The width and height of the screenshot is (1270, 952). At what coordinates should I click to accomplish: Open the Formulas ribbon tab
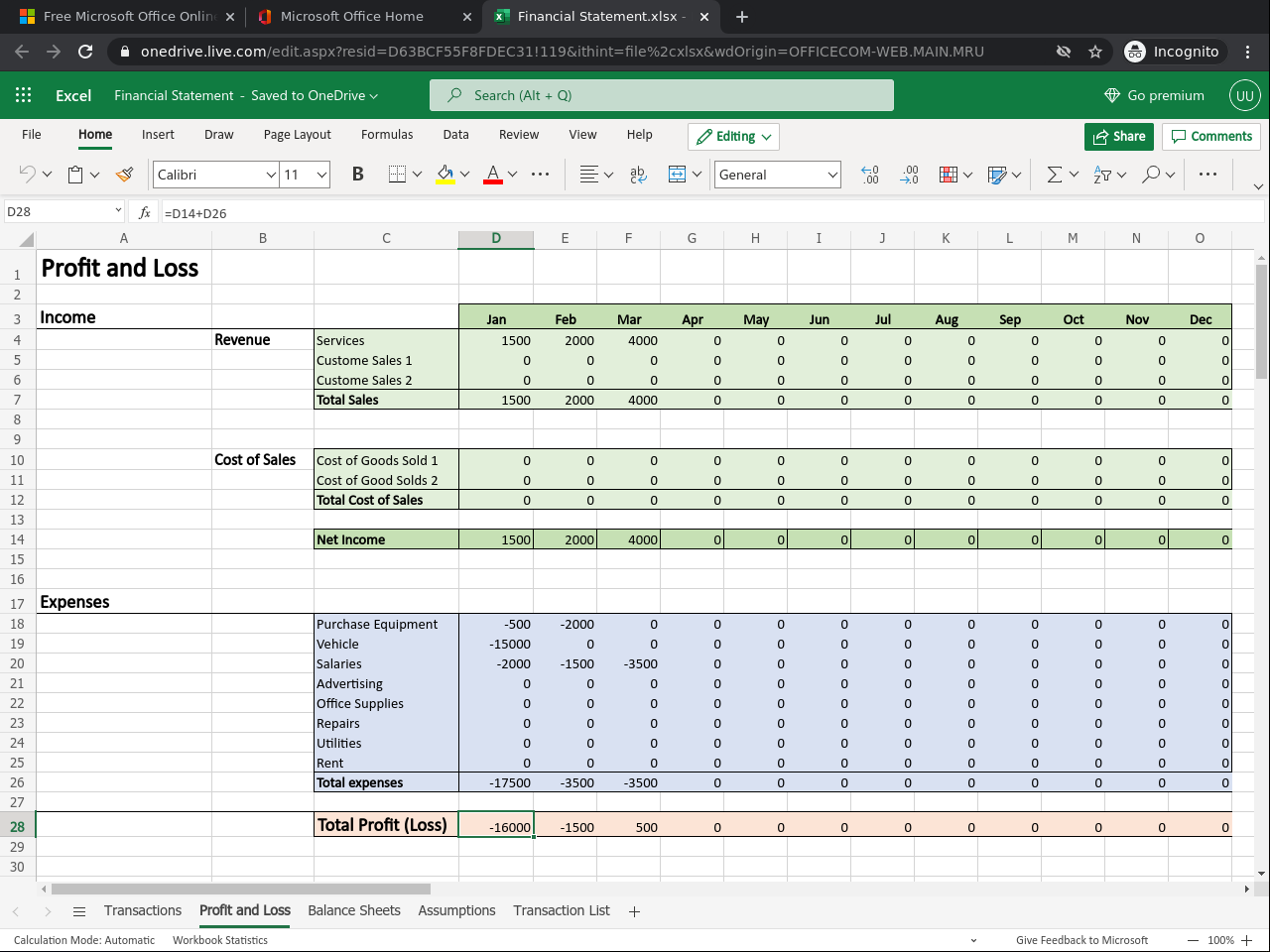tap(387, 135)
